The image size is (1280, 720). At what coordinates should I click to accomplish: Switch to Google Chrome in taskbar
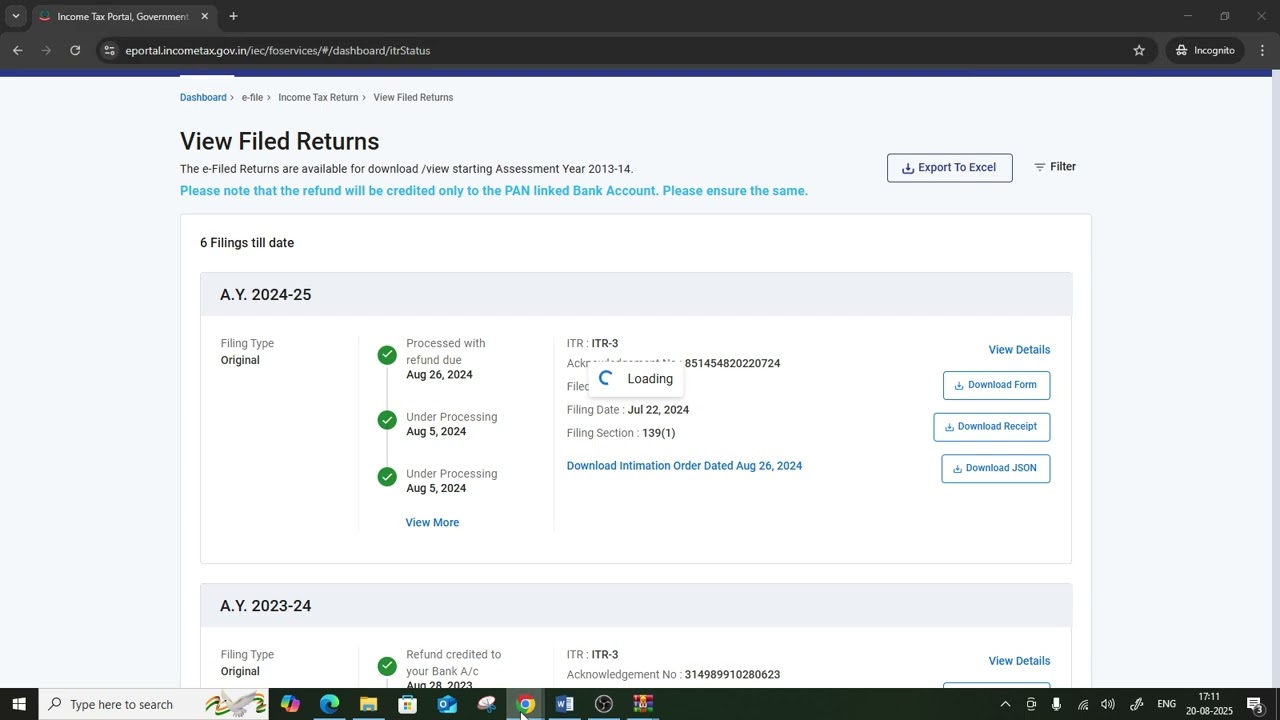point(525,704)
